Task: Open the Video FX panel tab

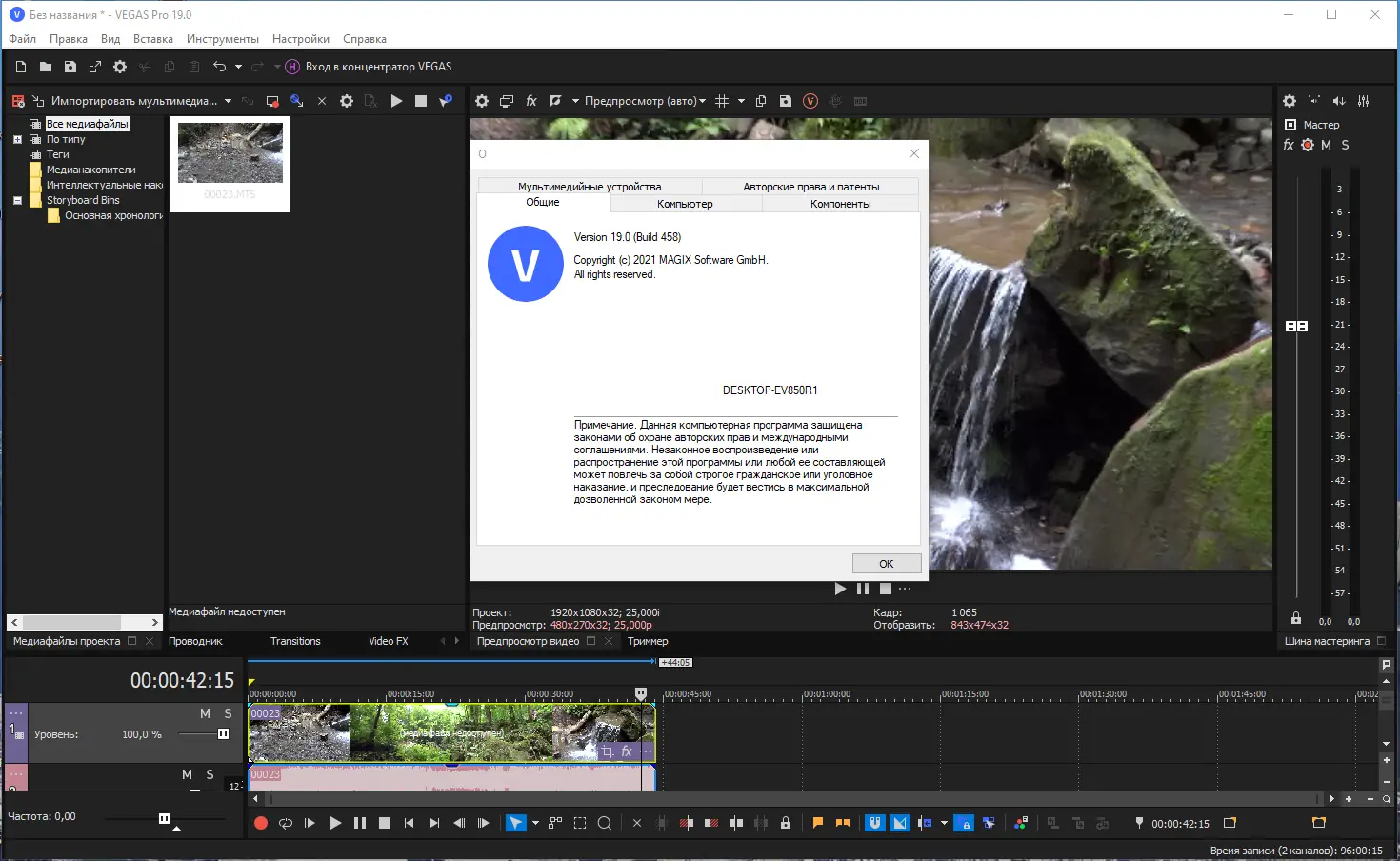Action: tap(389, 641)
